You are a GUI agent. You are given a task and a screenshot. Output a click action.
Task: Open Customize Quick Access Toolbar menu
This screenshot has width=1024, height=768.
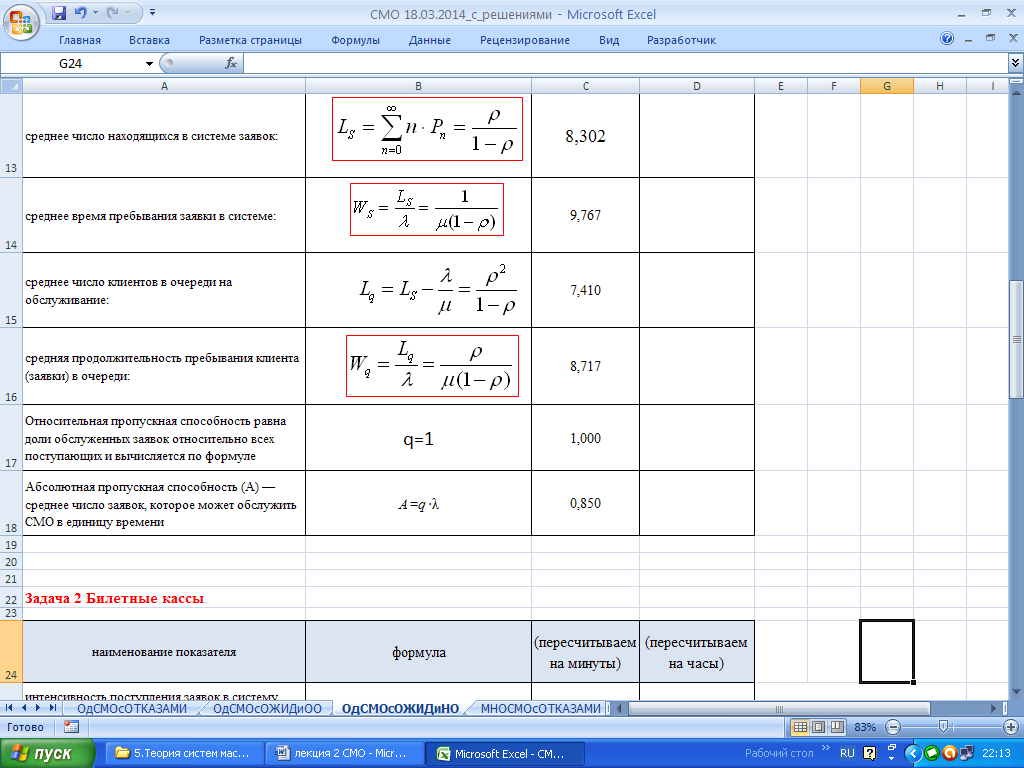[152, 12]
